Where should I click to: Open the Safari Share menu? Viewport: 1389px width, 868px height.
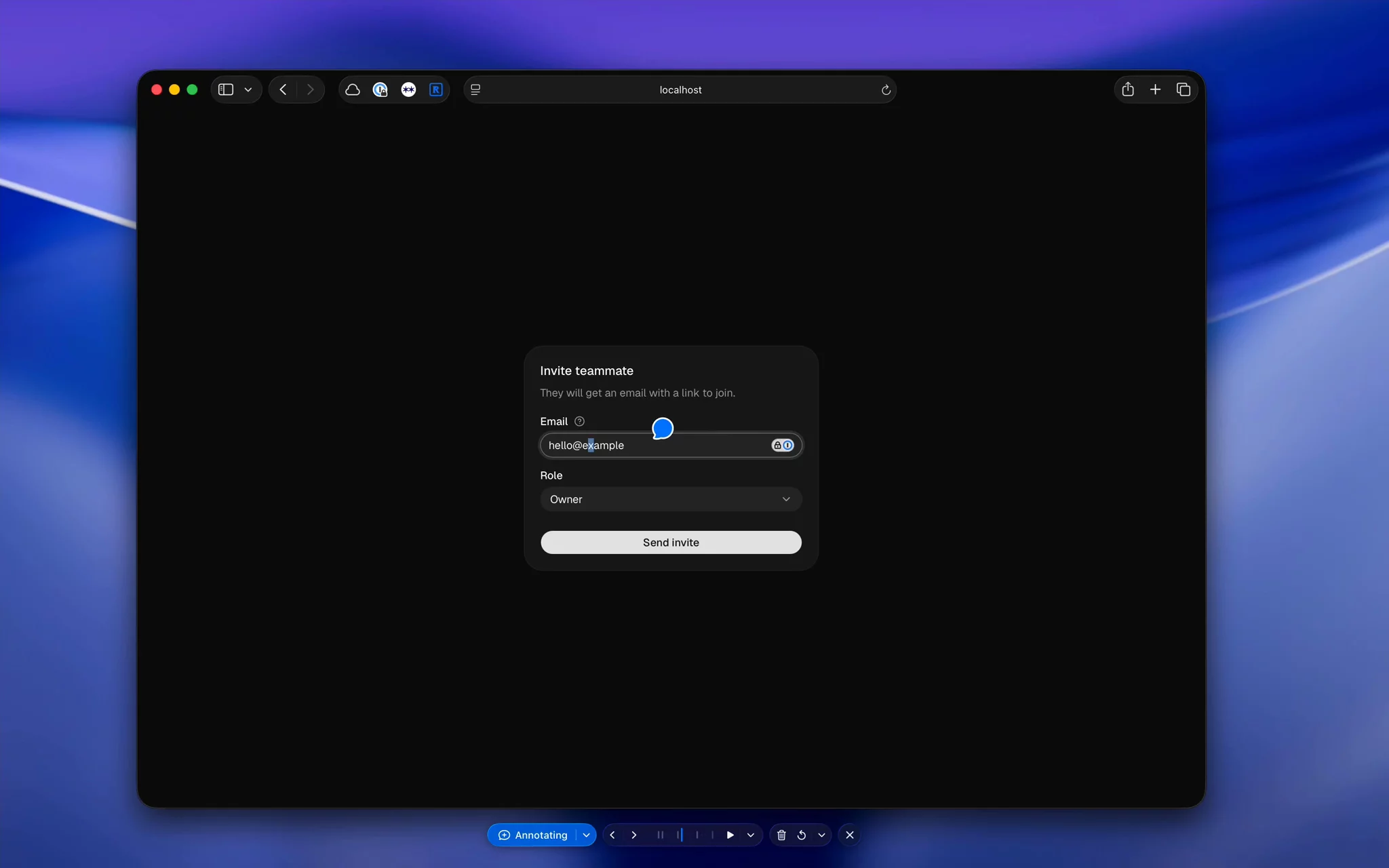(x=1128, y=90)
